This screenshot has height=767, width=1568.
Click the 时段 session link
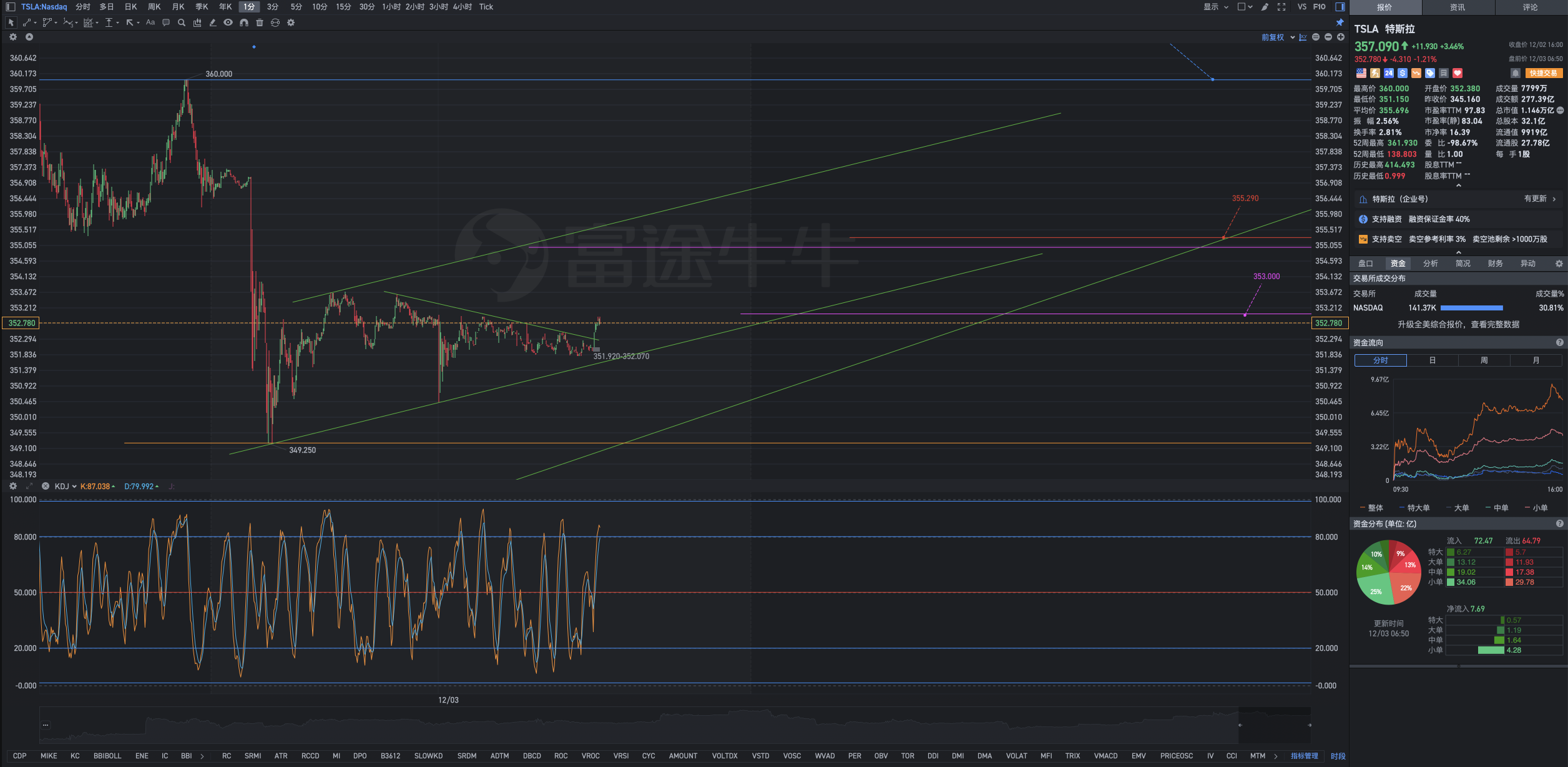tap(1338, 756)
